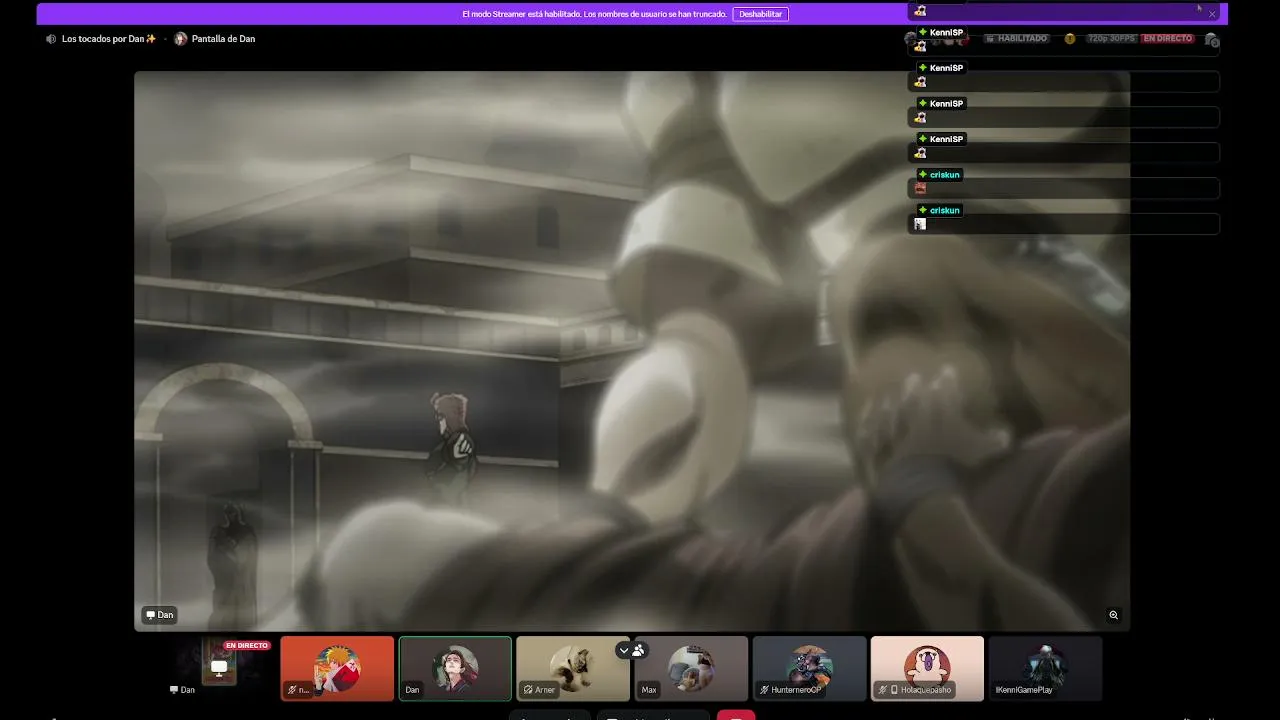Open the 720p 30FPS stream quality indicator
The height and width of the screenshot is (720, 1280).
[1112, 39]
